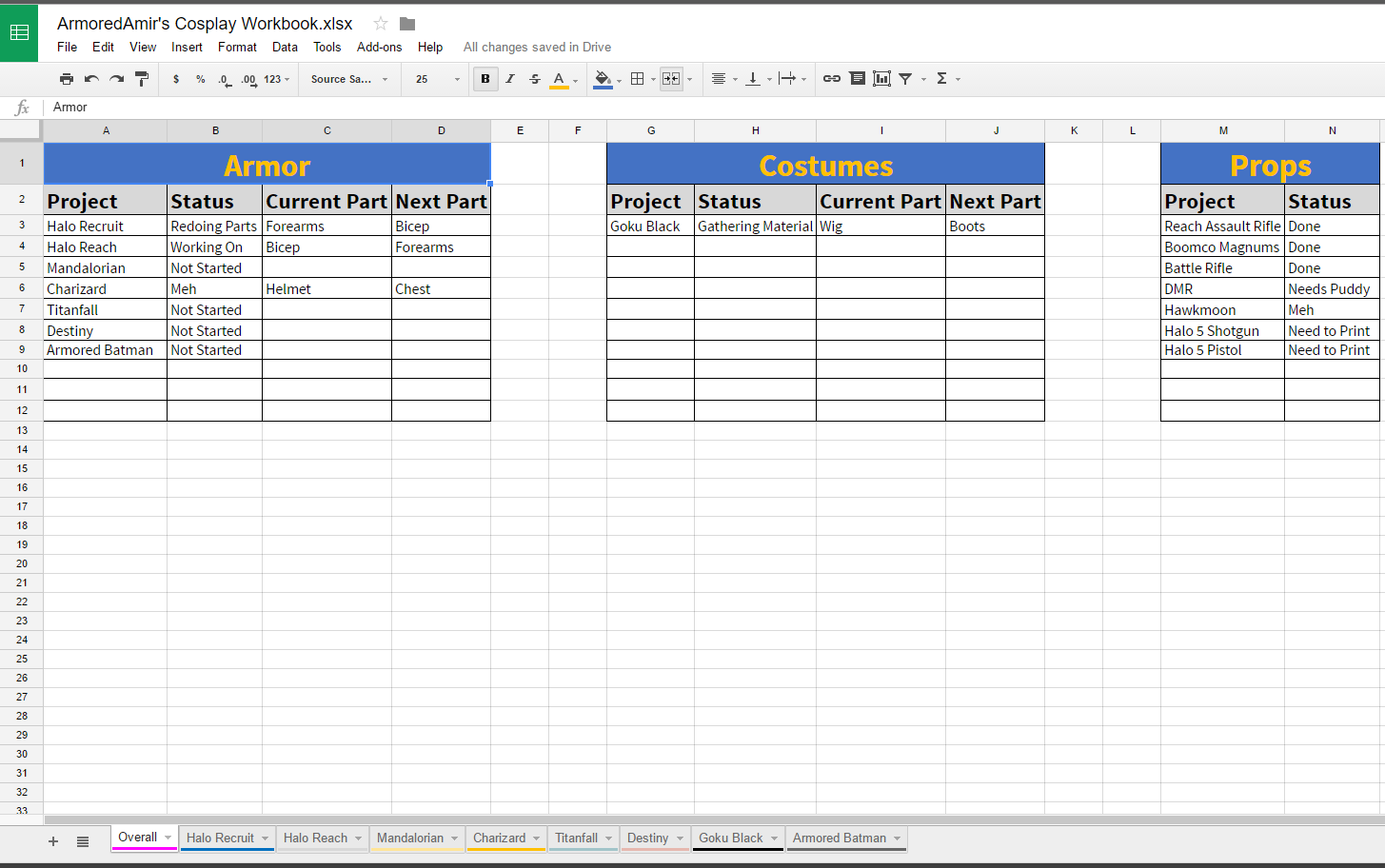Undo the last action
The height and width of the screenshot is (868, 1385).
(91, 79)
